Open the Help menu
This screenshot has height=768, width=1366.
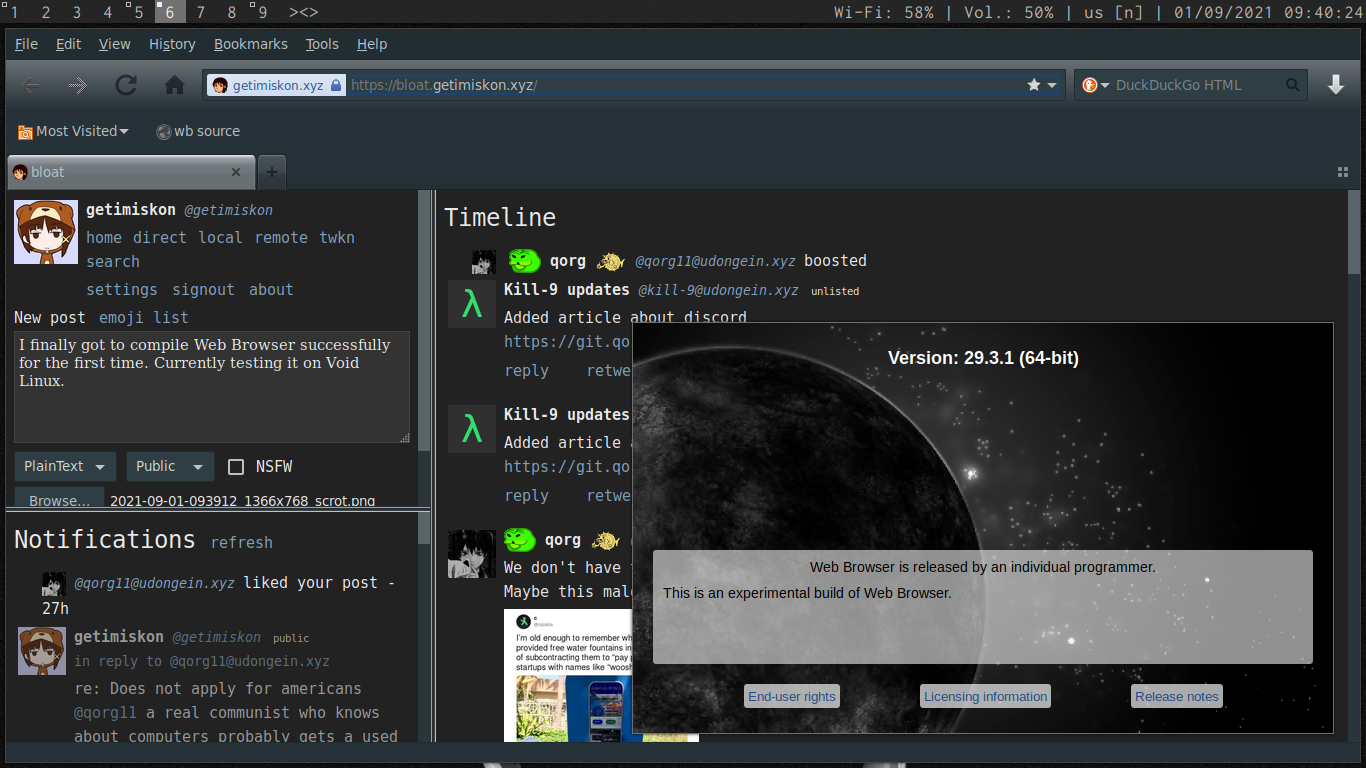372,44
